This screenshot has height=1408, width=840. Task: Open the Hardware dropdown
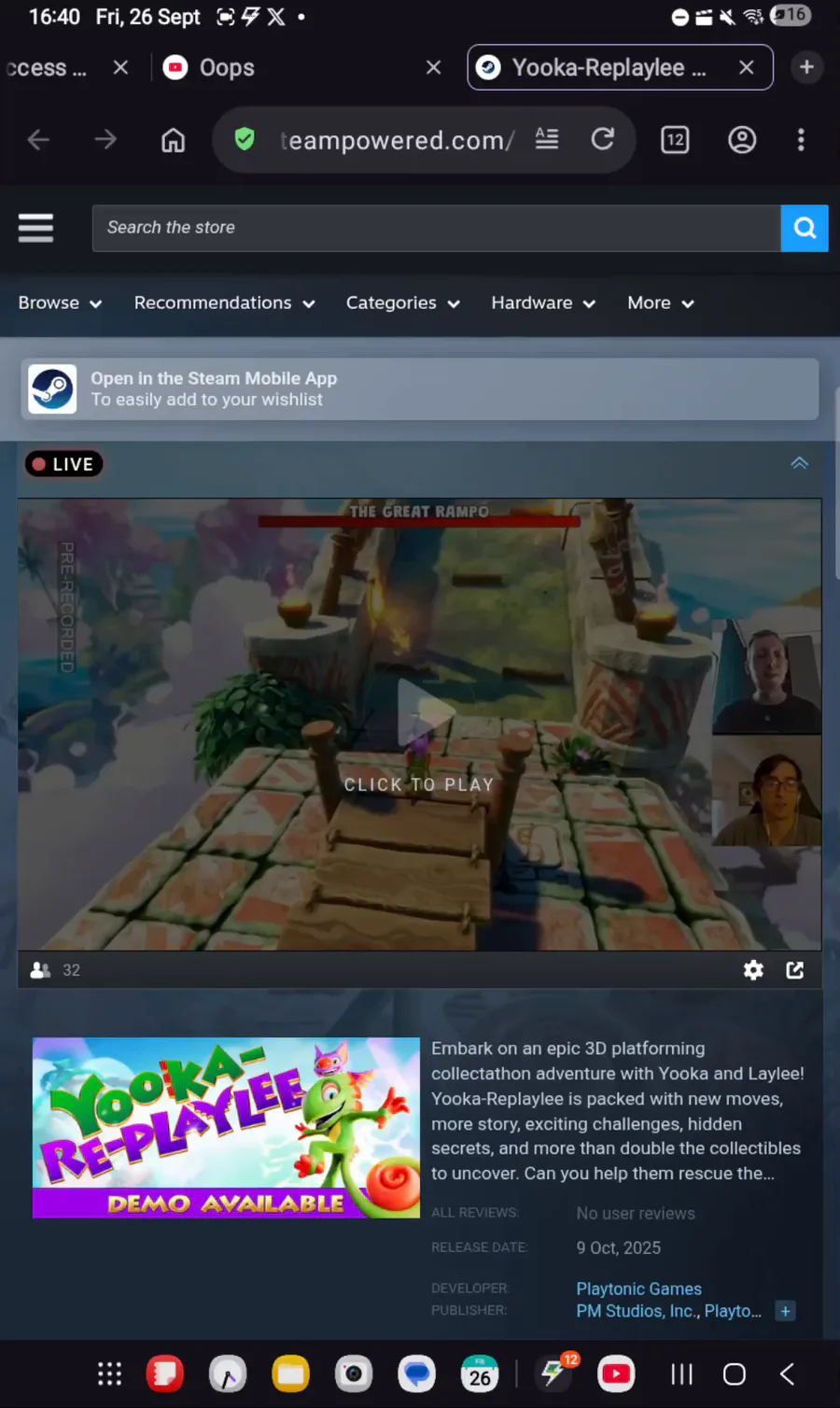[x=543, y=303]
